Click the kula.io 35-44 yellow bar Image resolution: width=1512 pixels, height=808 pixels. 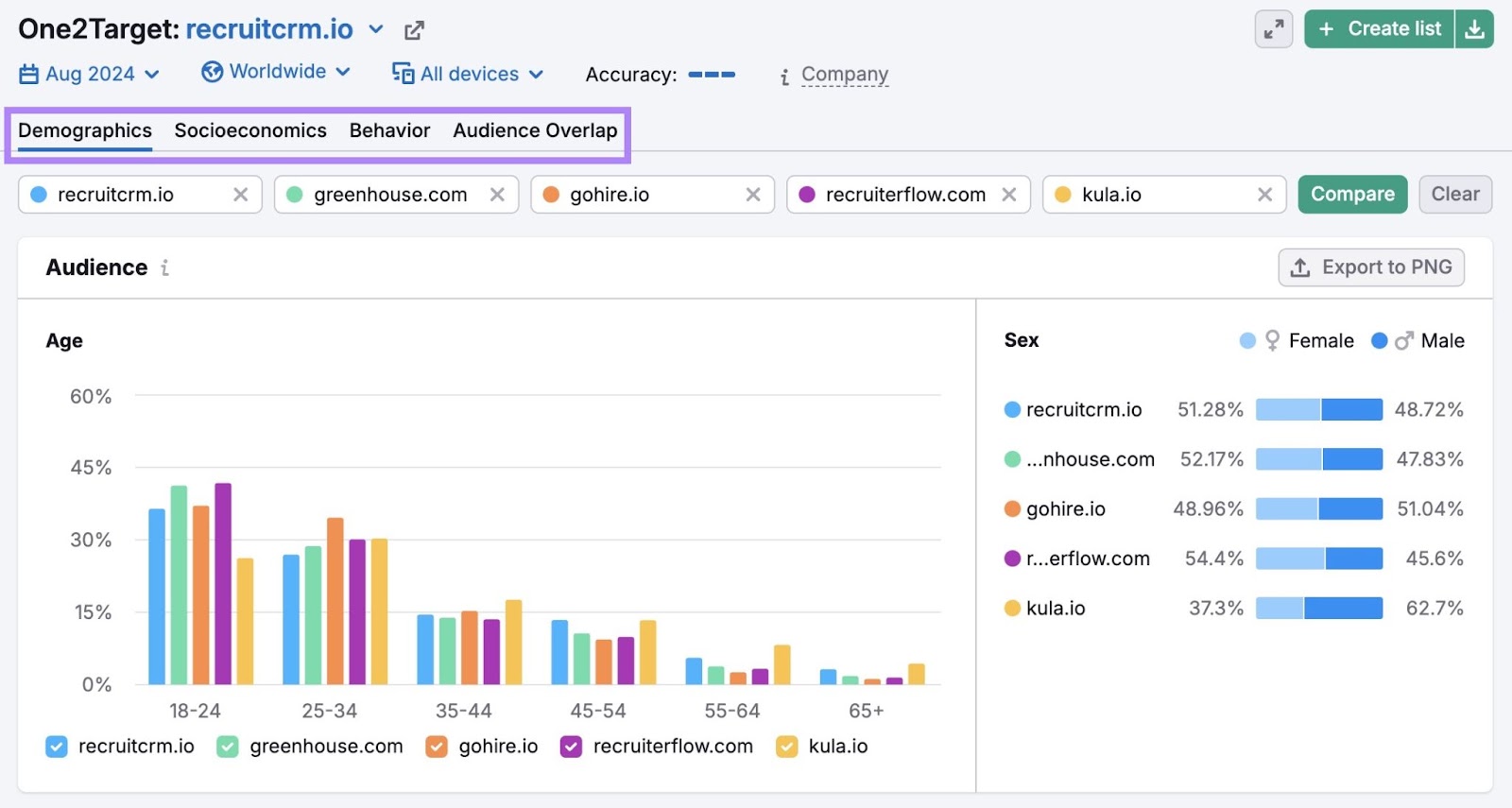click(x=514, y=643)
